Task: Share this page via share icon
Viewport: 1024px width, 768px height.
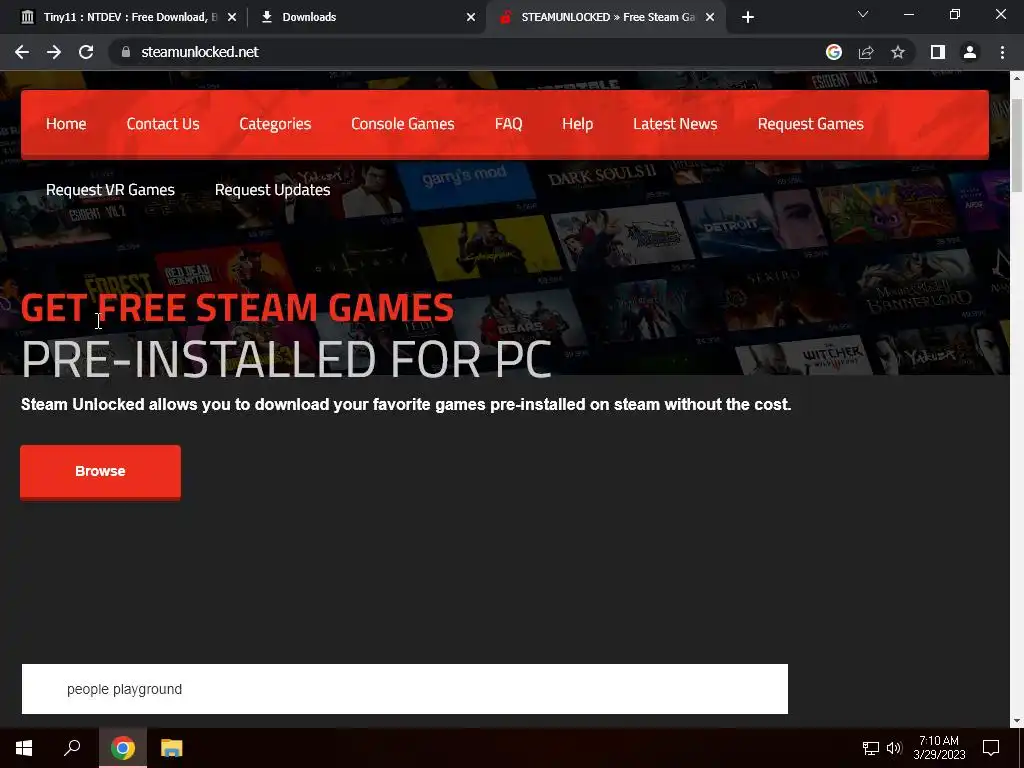Action: click(x=866, y=52)
